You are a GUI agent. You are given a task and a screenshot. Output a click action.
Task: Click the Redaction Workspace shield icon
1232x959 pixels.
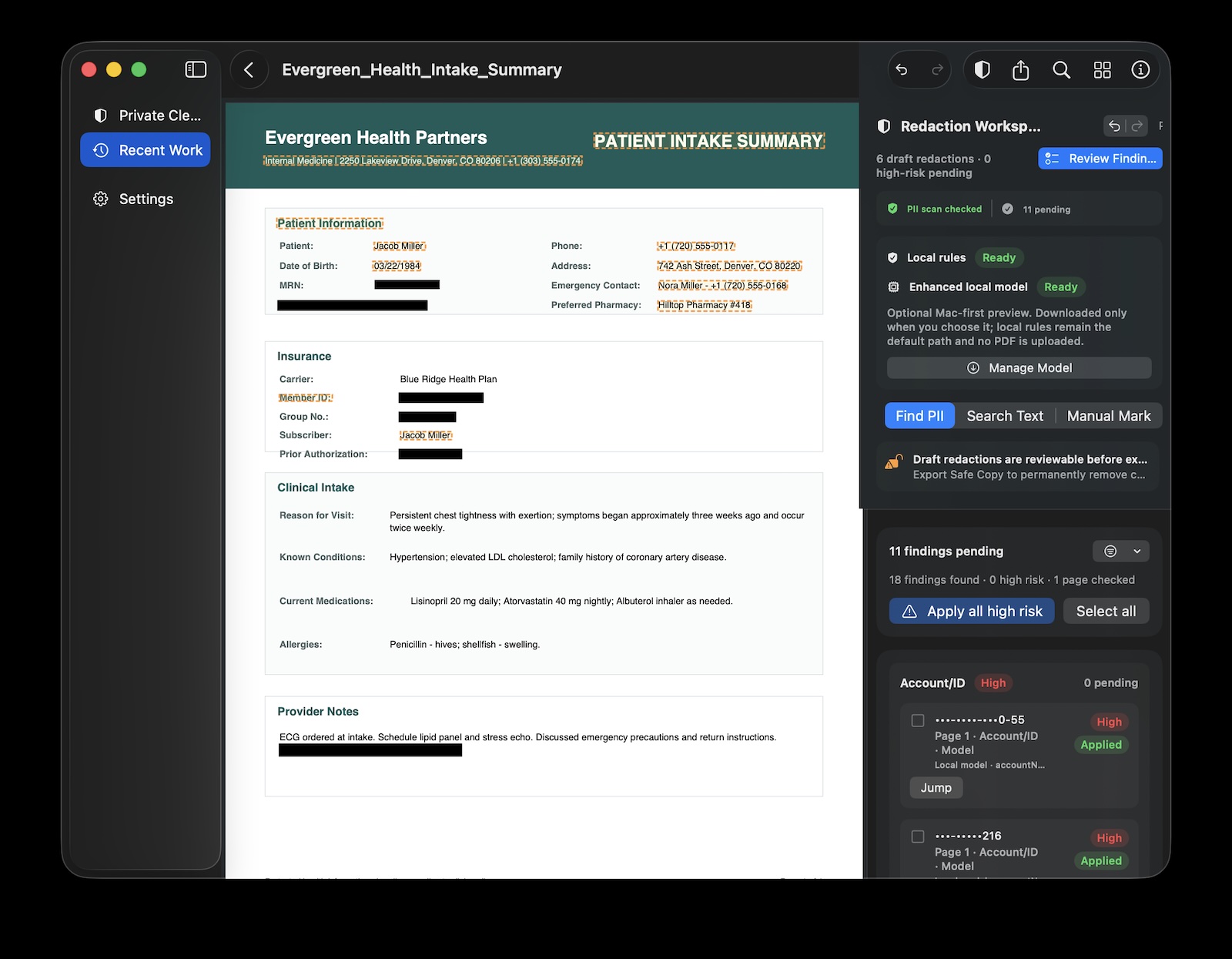coord(884,126)
